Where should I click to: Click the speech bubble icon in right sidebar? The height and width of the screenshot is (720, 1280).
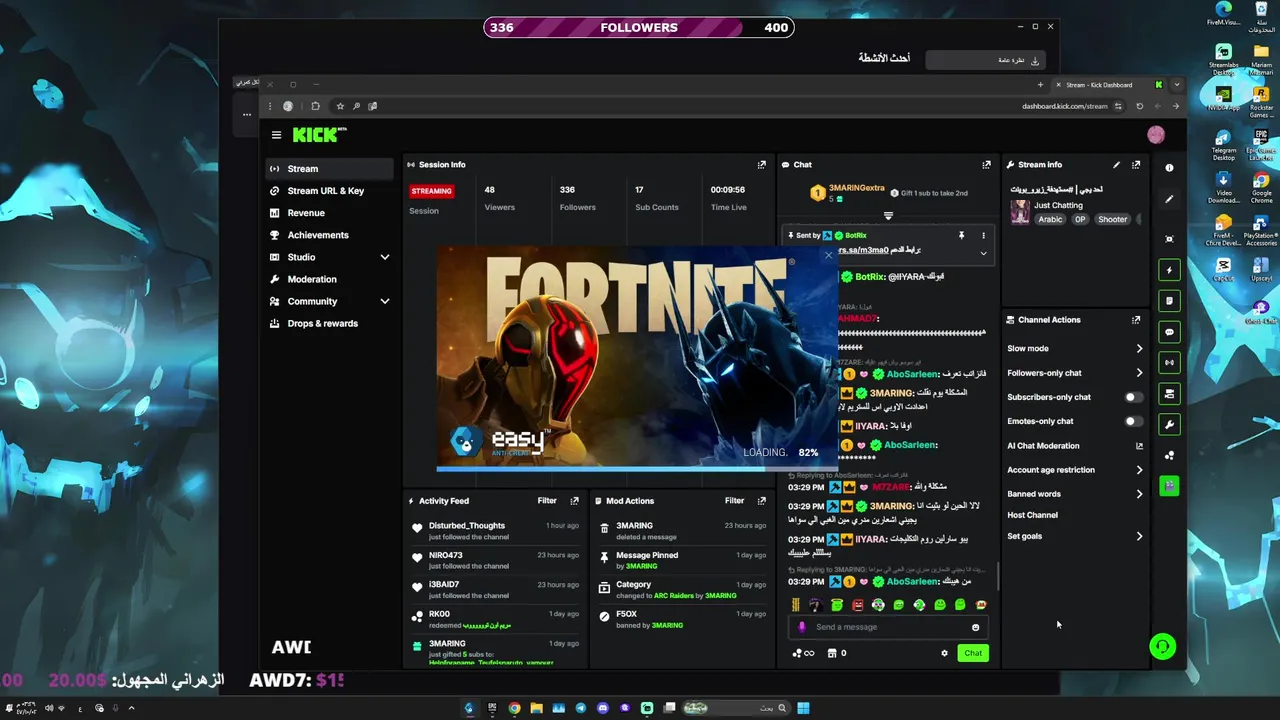(x=1169, y=332)
